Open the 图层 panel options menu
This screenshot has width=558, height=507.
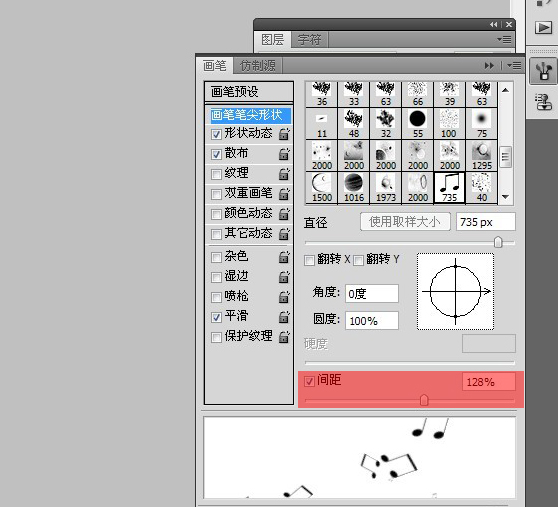point(505,39)
